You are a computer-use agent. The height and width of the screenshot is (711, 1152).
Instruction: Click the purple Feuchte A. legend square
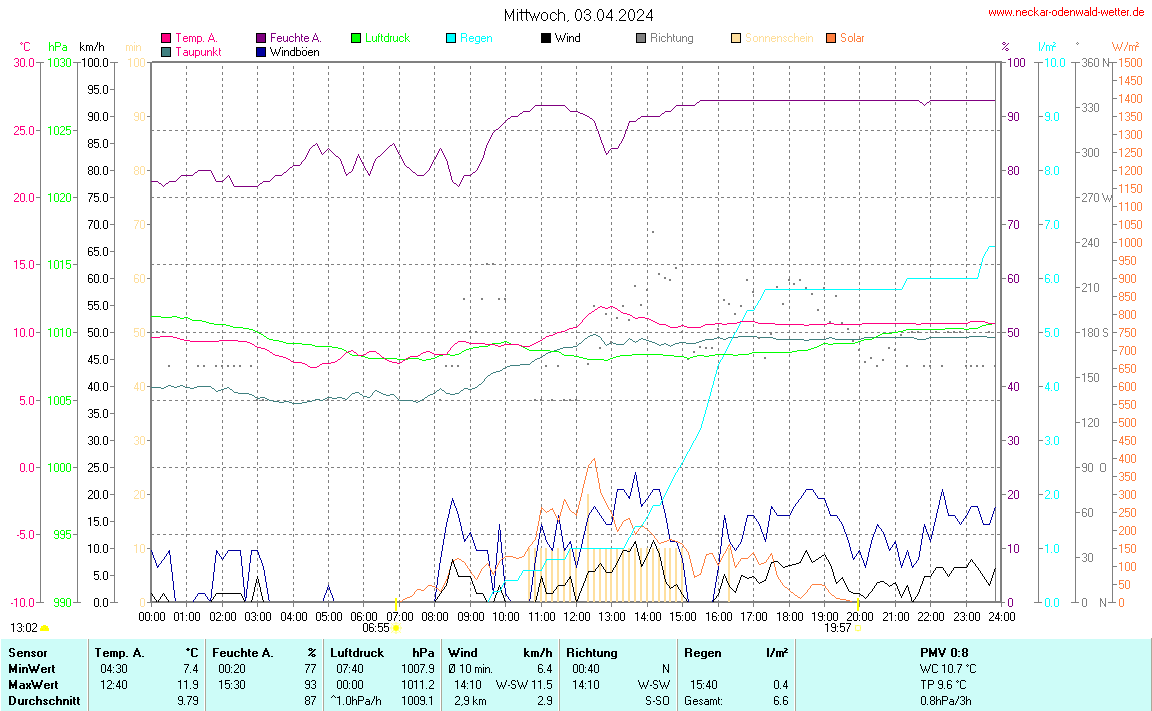pyautogui.click(x=261, y=39)
